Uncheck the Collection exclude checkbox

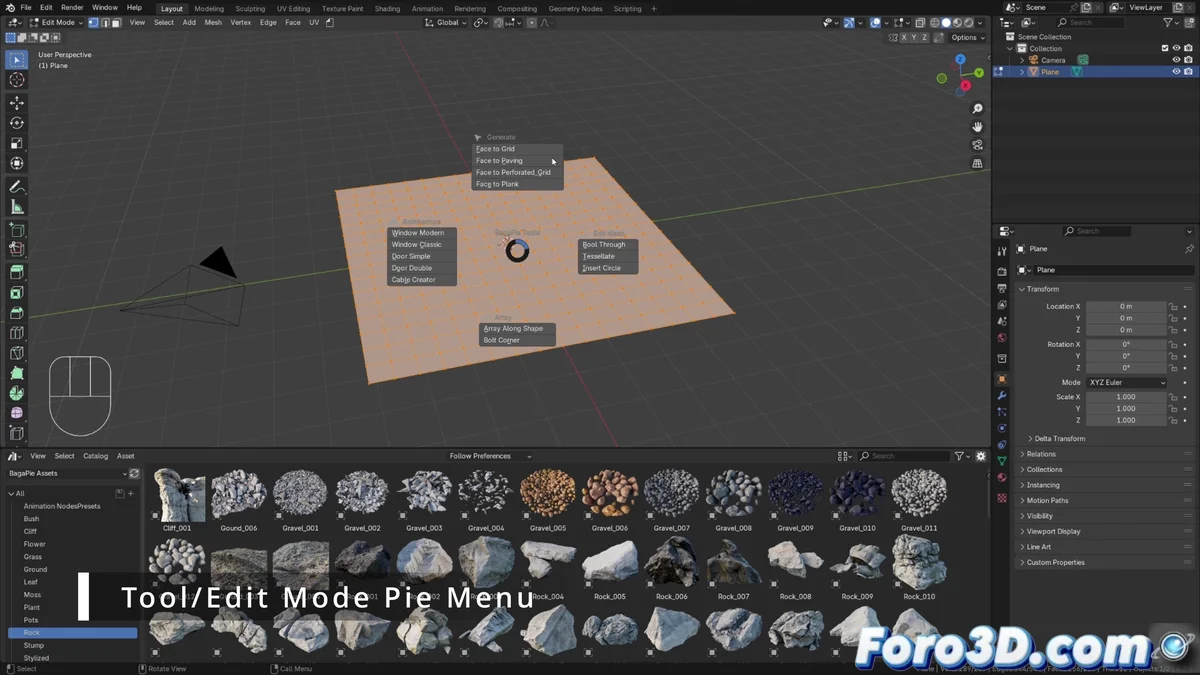coord(1165,48)
